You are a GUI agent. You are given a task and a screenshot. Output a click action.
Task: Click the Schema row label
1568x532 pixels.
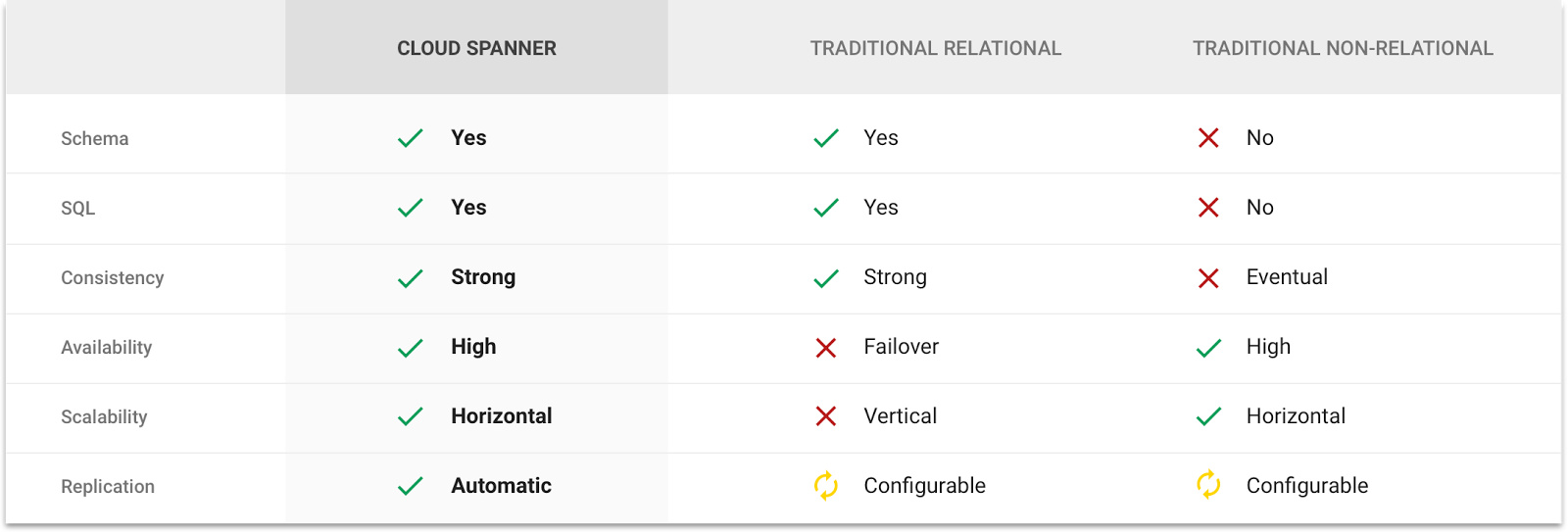coord(95,139)
